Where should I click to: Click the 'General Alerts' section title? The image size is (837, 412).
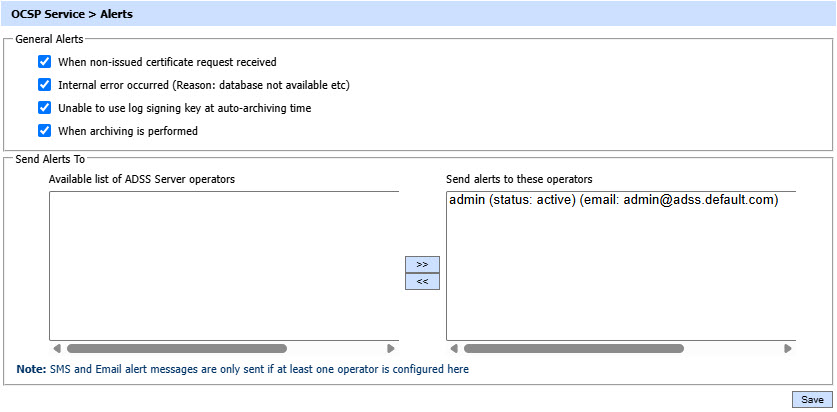pyautogui.click(x=49, y=39)
